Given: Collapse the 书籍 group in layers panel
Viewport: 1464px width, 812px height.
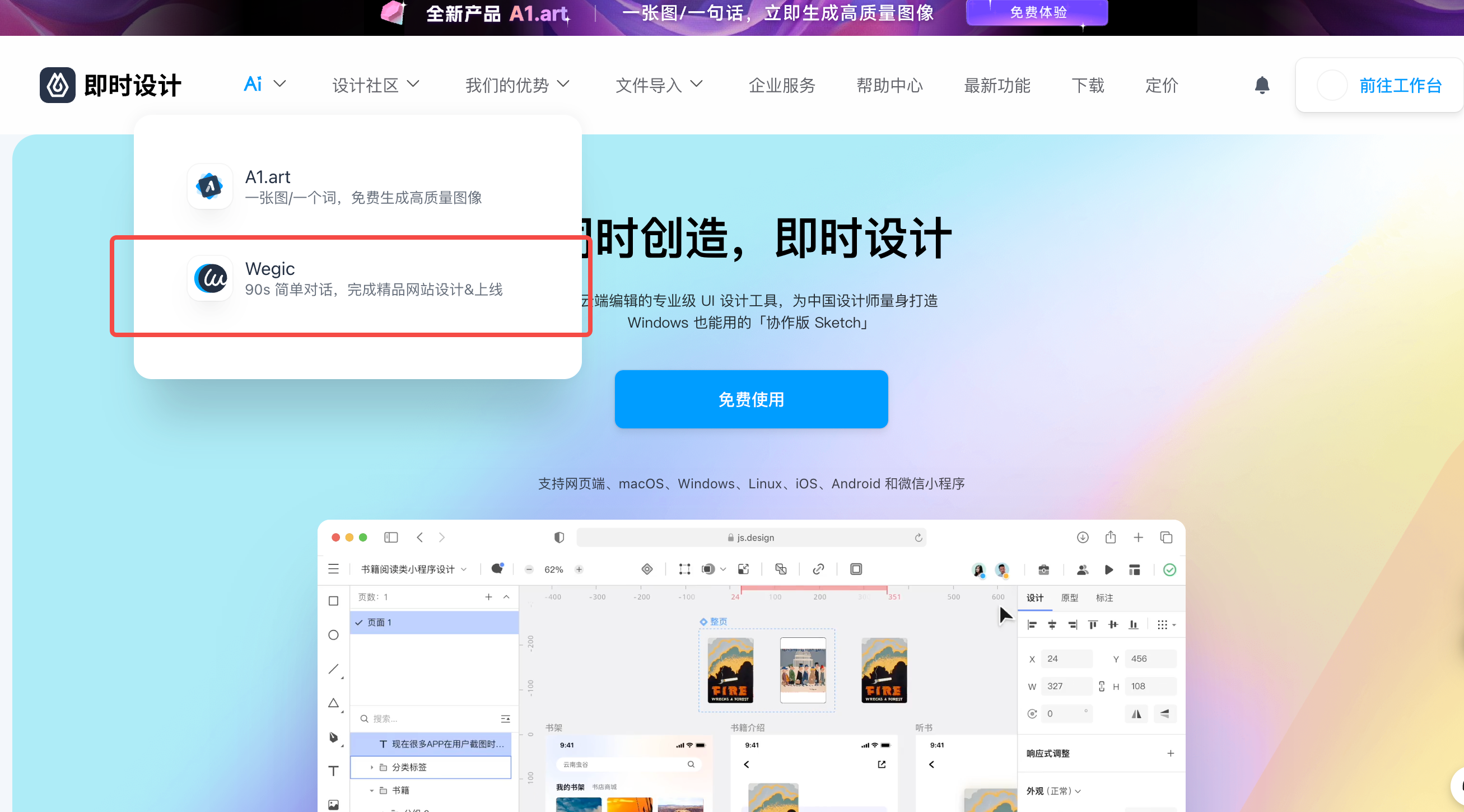Looking at the screenshot, I should click(x=372, y=790).
